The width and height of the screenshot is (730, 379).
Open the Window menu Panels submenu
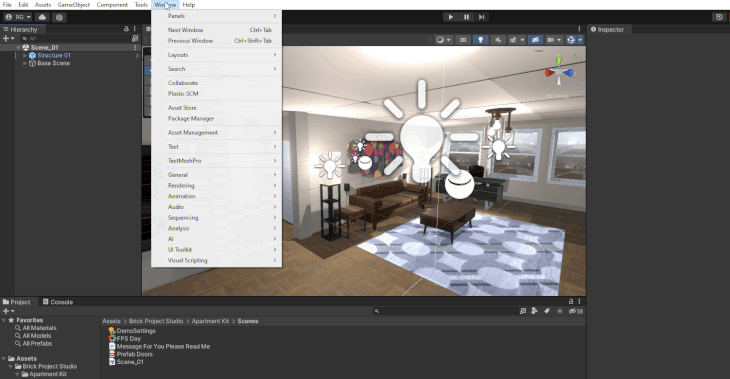click(216, 16)
